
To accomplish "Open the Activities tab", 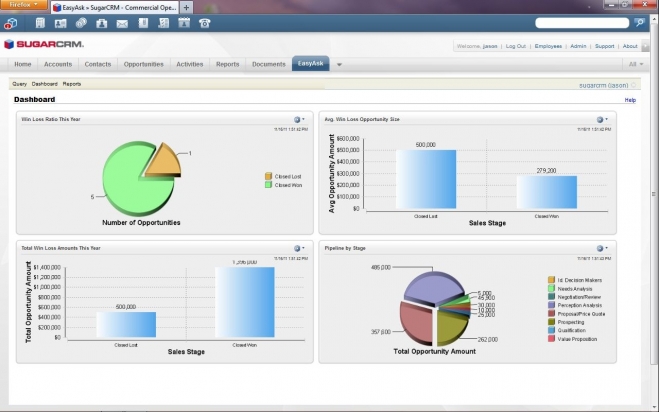I will click(190, 64).
